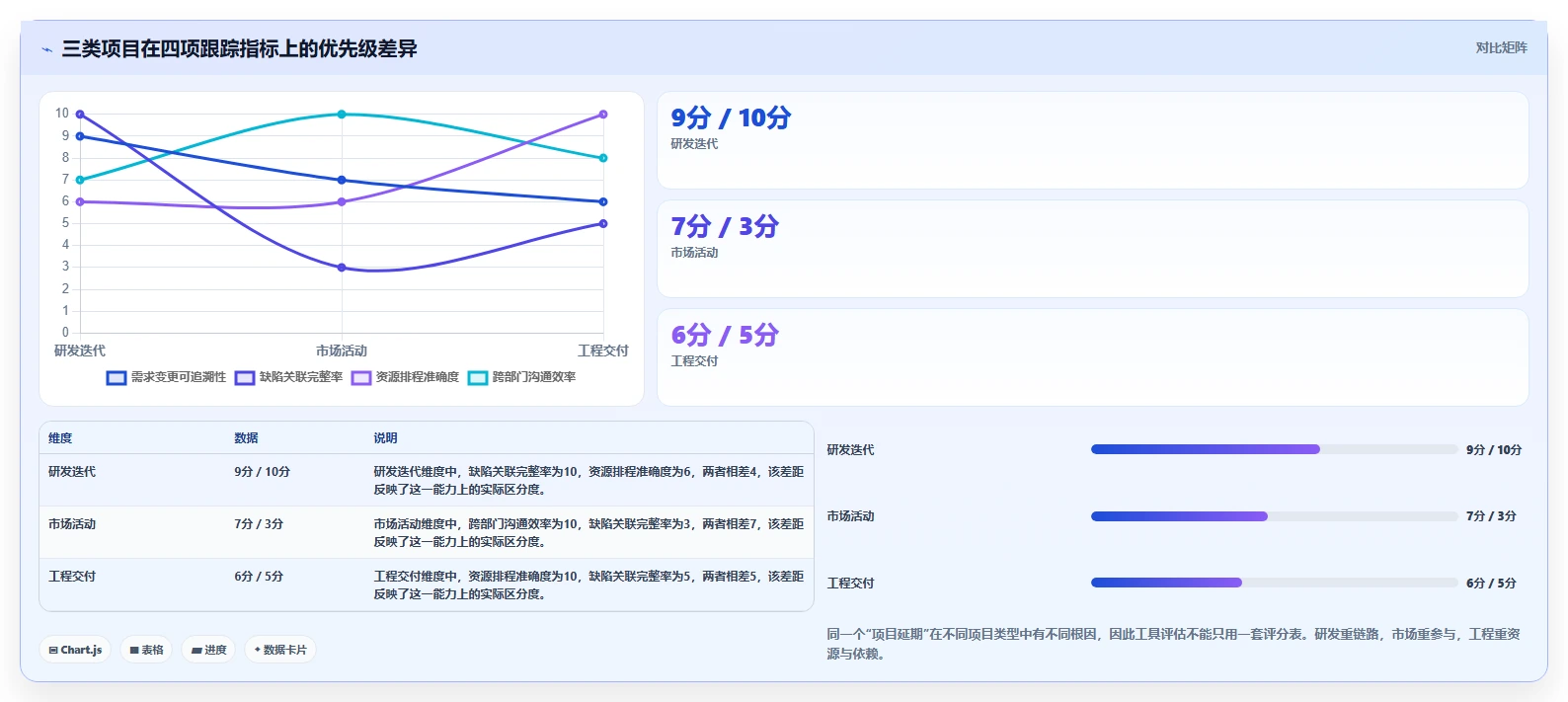Viewport: 1568px width, 702px height.
Task: Click the 工程交付 cell in the table's 维度 column
Action: pos(72,577)
